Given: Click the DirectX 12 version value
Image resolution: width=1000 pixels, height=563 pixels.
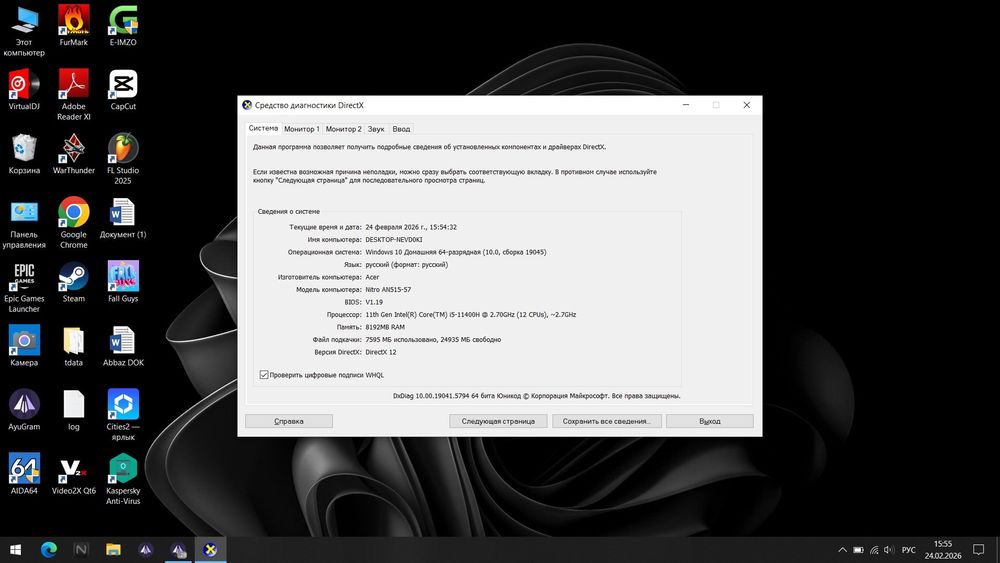Looking at the screenshot, I should pos(380,352).
